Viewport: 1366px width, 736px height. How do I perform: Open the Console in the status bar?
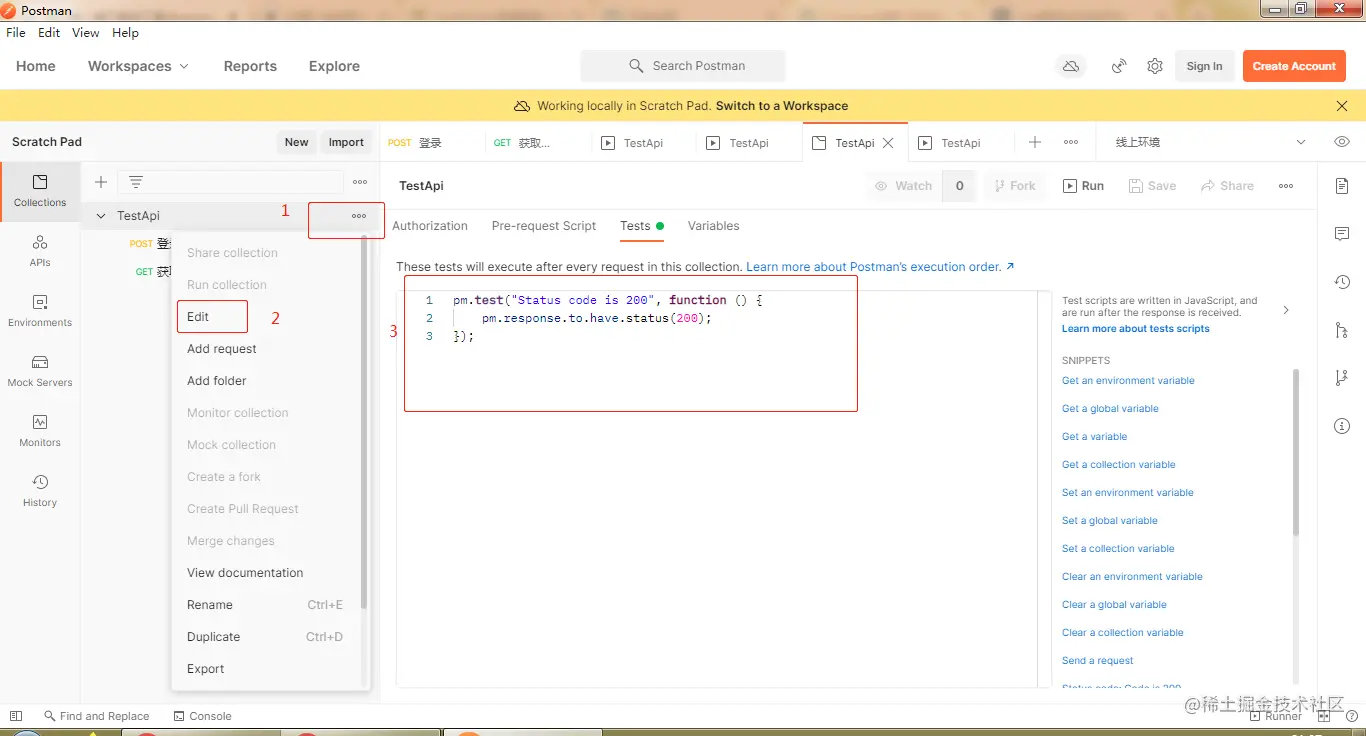[x=202, y=716]
